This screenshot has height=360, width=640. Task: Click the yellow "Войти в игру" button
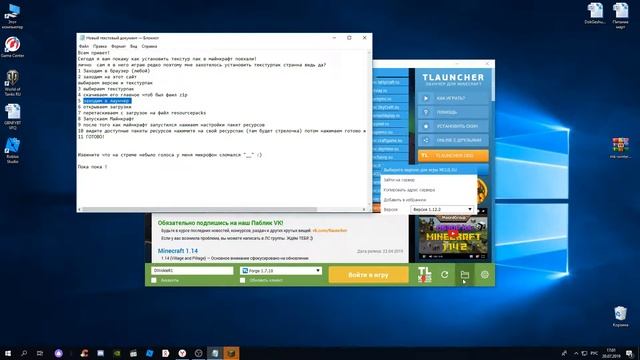368,275
